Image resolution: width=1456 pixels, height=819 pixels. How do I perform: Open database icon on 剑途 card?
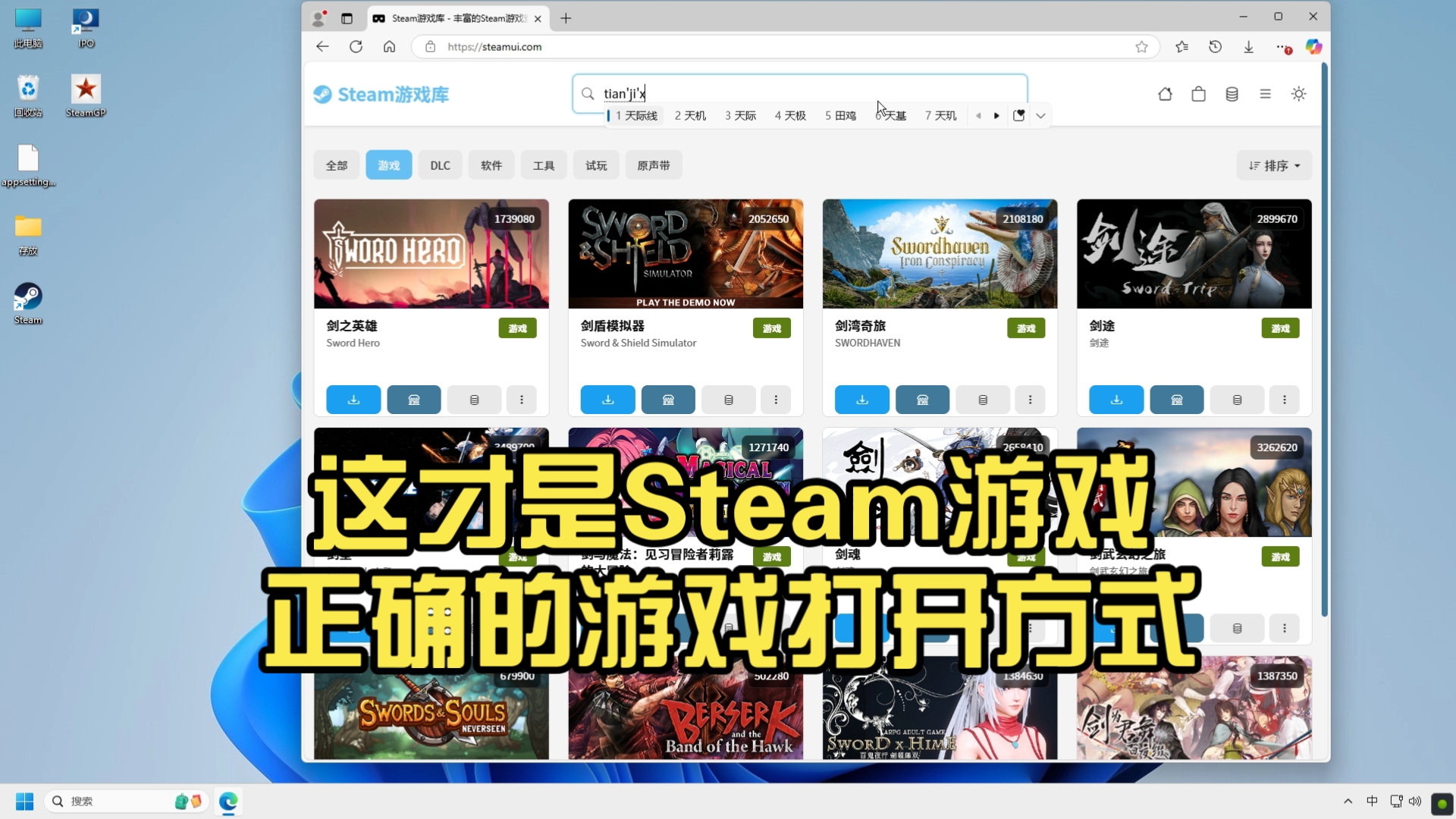click(1237, 400)
